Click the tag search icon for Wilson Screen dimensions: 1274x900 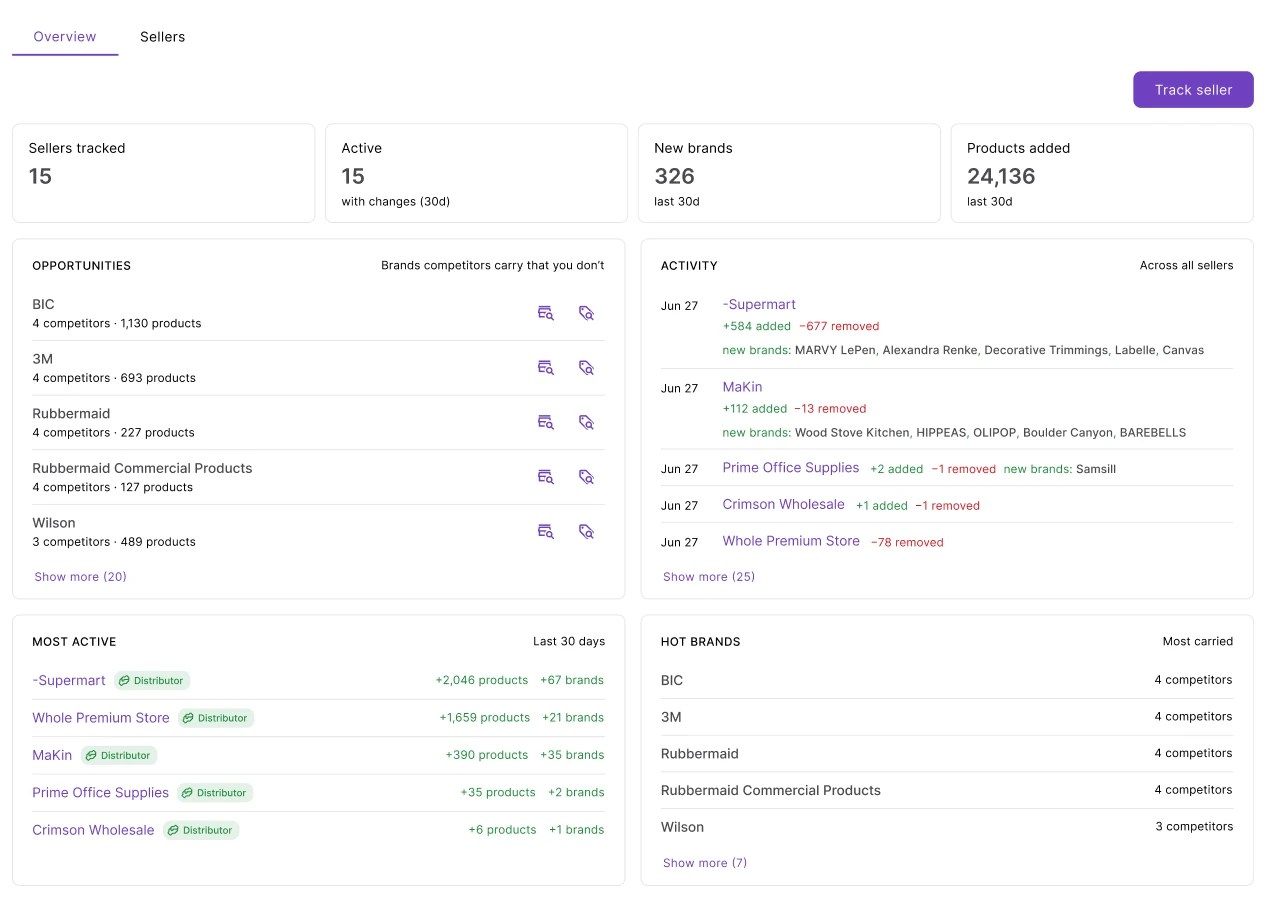[587, 531]
